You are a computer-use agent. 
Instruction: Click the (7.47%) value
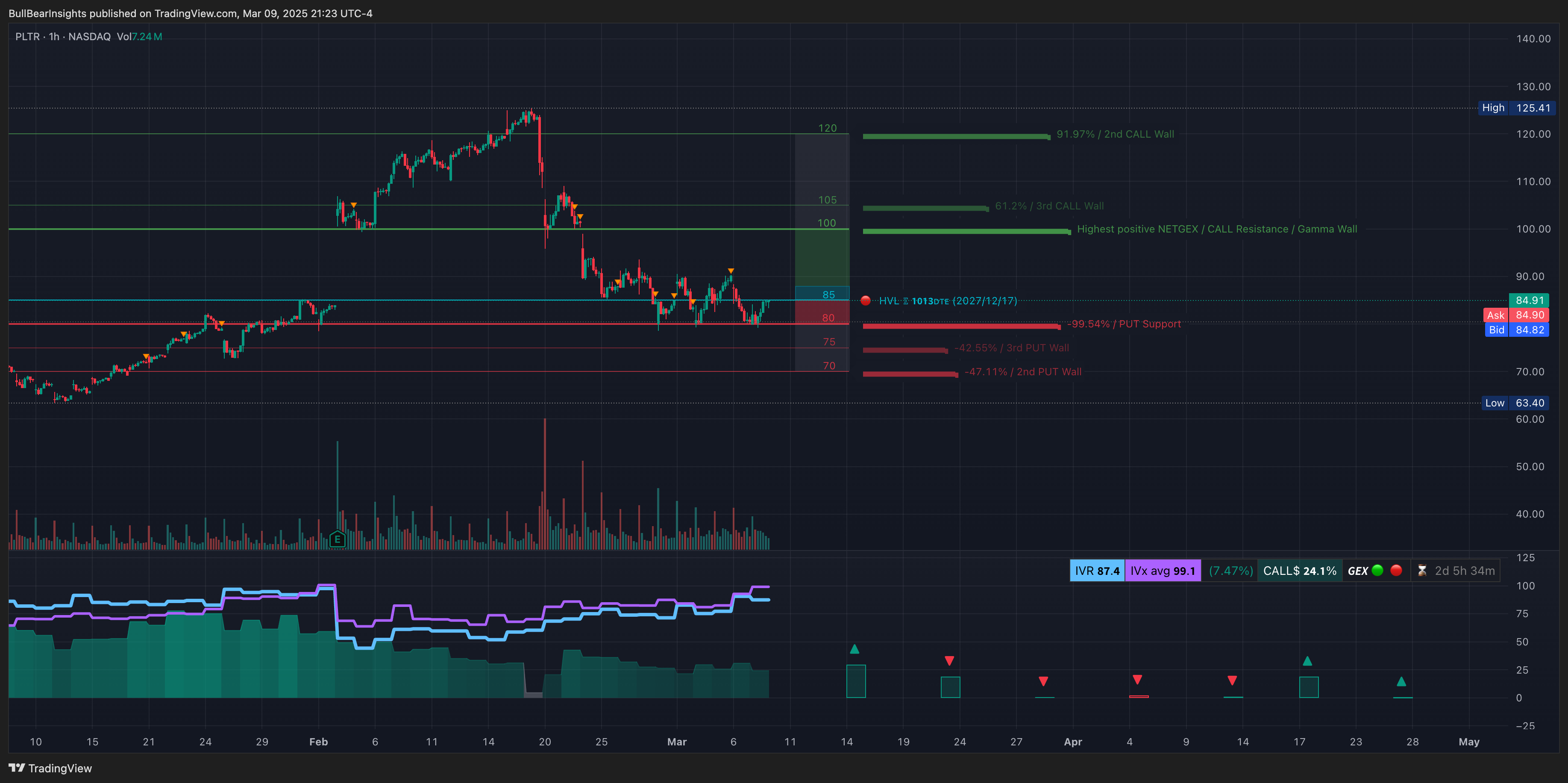tap(1230, 571)
